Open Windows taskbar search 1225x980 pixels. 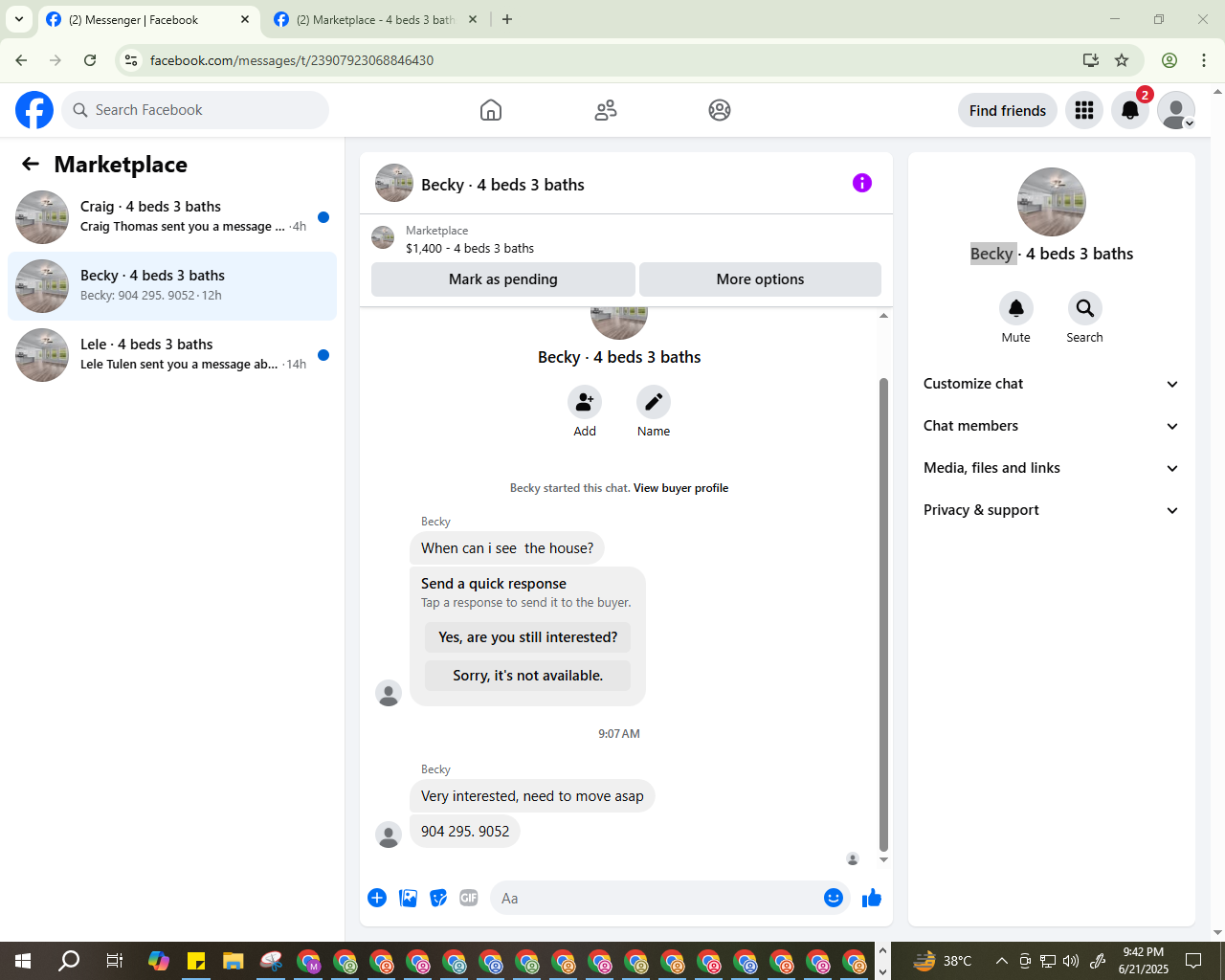69,961
